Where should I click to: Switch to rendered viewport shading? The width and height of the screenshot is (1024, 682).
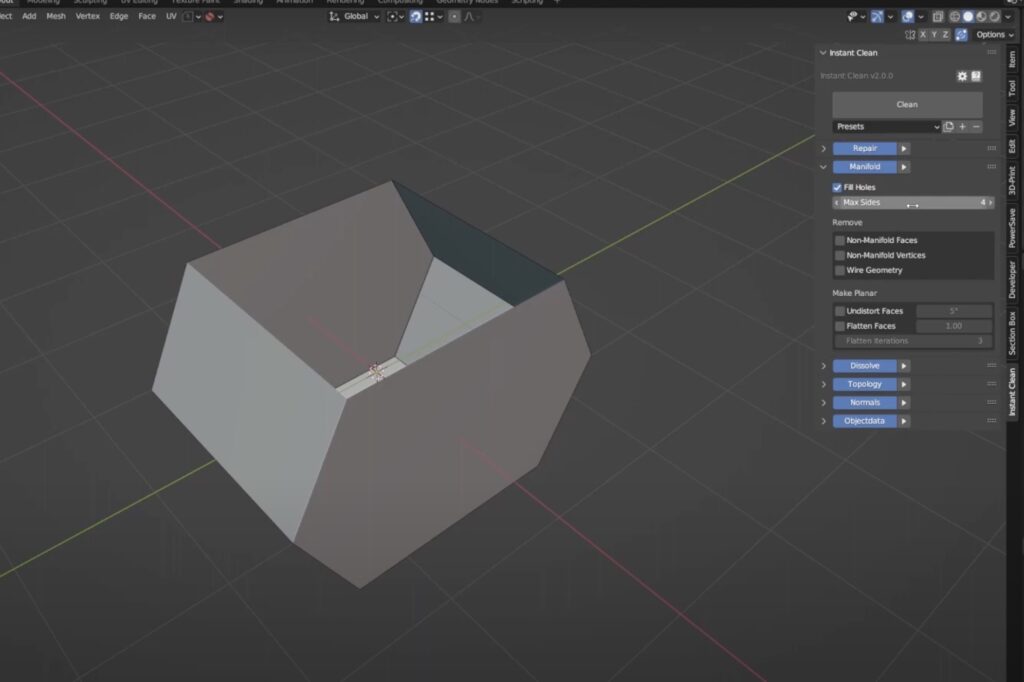994,16
